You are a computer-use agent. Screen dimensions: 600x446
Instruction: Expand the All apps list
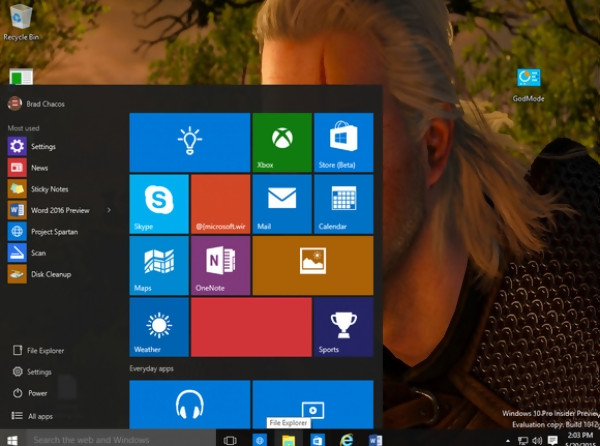point(40,415)
